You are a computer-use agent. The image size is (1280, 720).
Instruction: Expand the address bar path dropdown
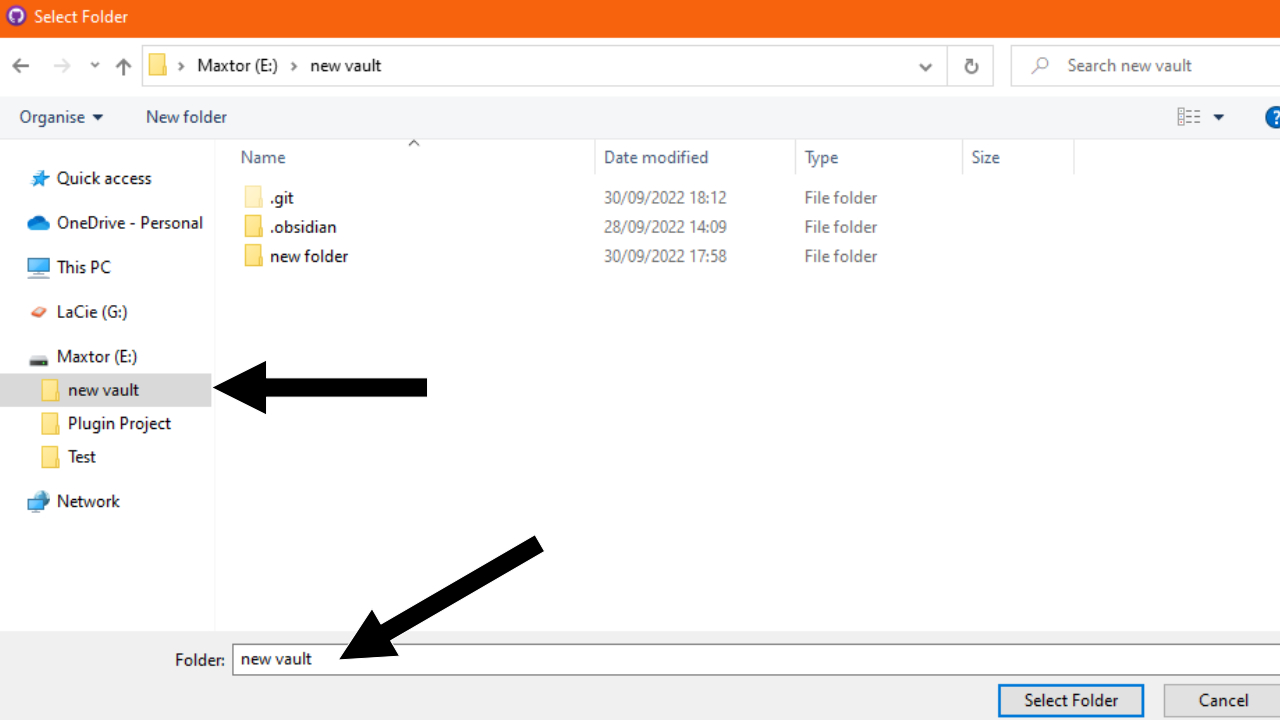pyautogui.click(x=925, y=66)
